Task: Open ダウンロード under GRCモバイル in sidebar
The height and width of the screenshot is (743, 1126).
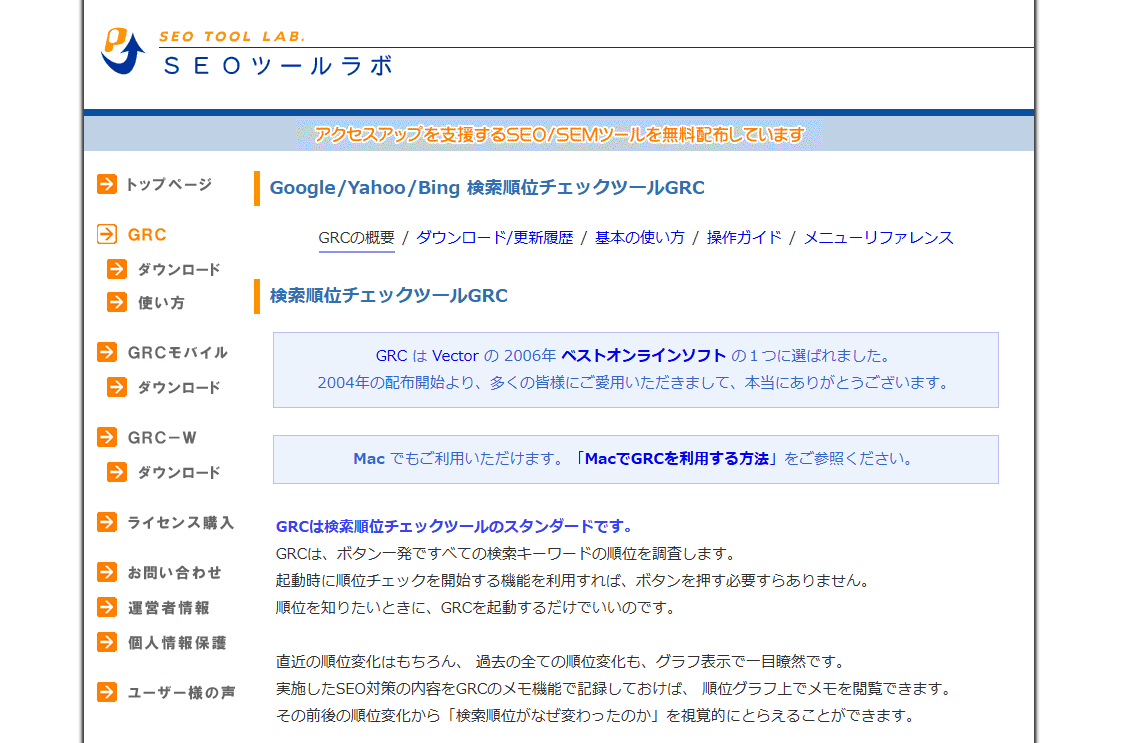Action: pos(179,388)
